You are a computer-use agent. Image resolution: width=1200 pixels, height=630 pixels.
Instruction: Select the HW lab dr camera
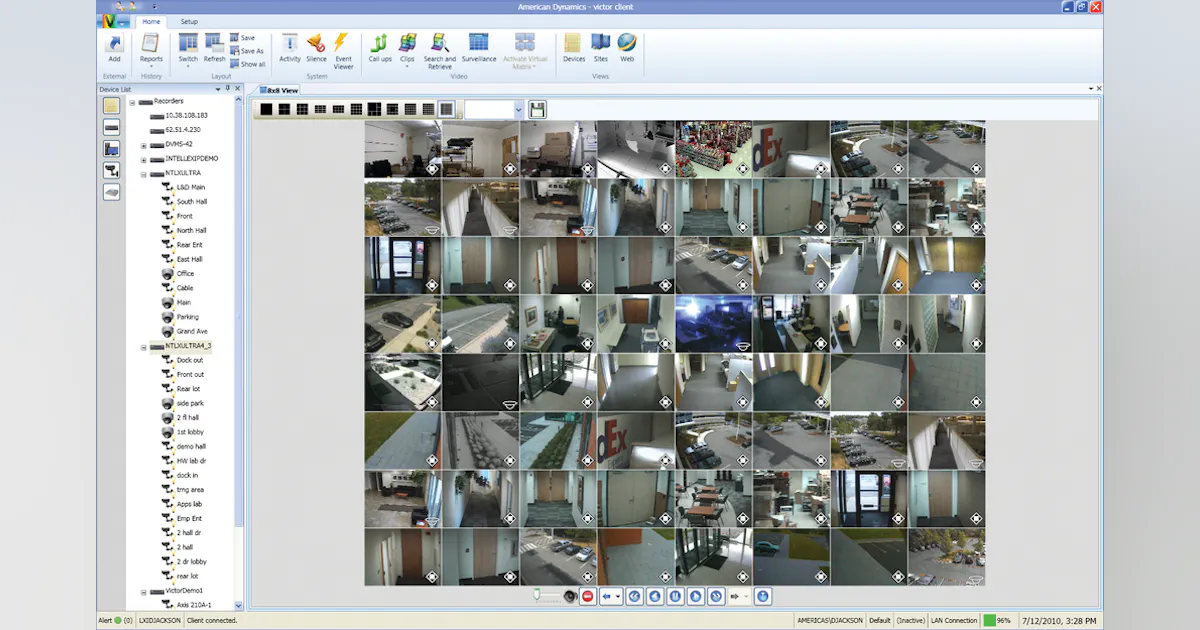(x=191, y=461)
